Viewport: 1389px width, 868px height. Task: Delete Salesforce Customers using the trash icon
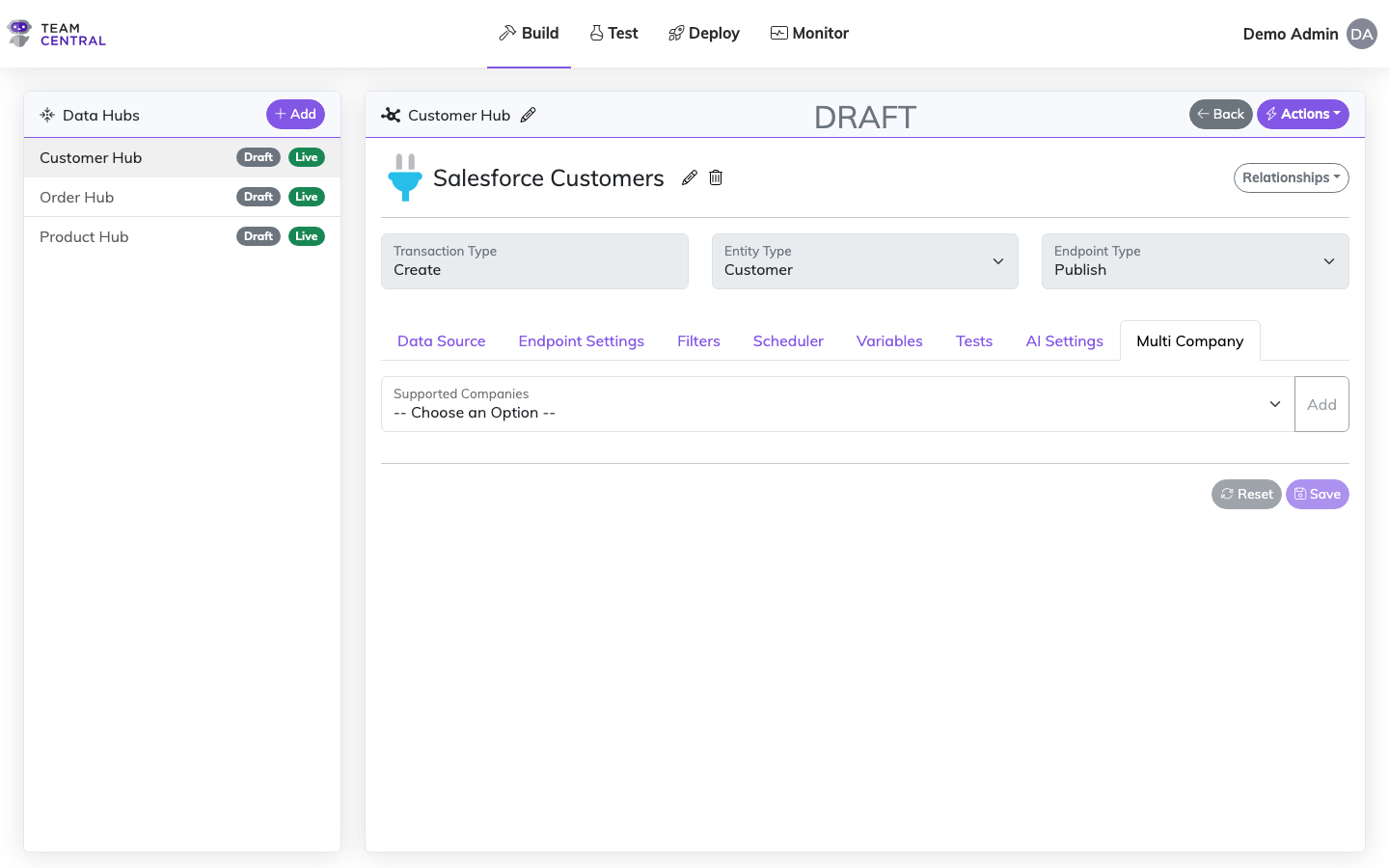pos(715,177)
